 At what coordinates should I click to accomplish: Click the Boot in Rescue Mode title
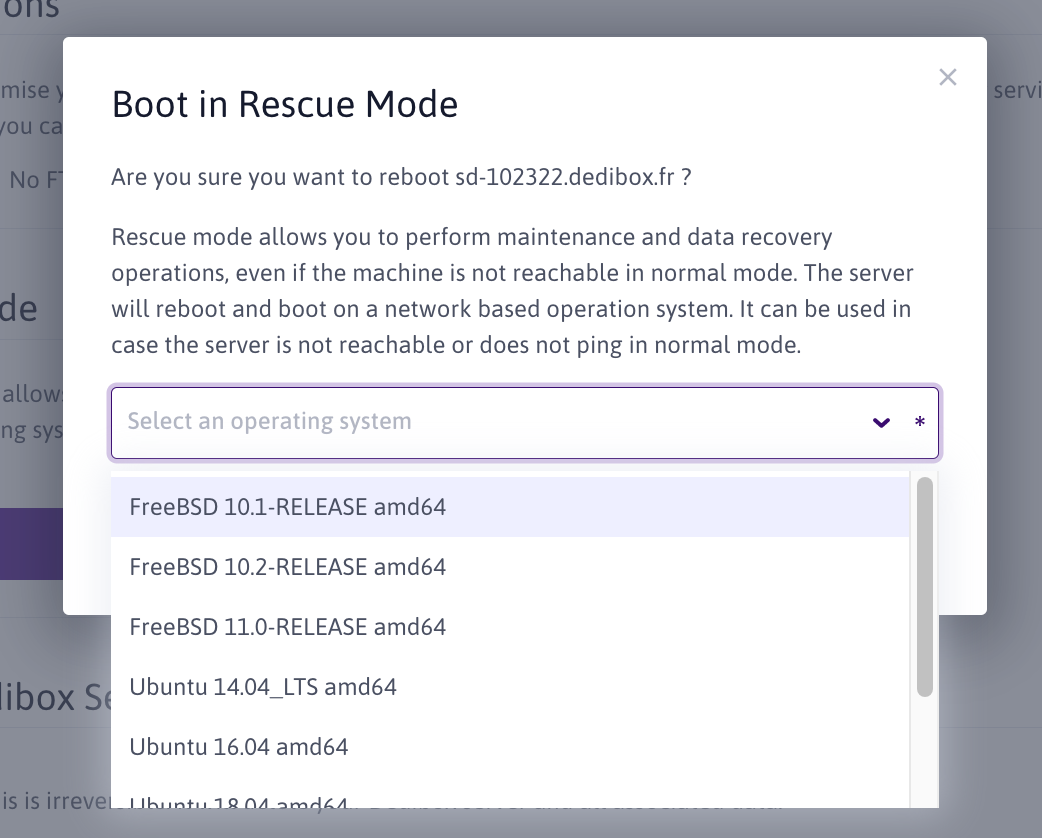coord(285,104)
